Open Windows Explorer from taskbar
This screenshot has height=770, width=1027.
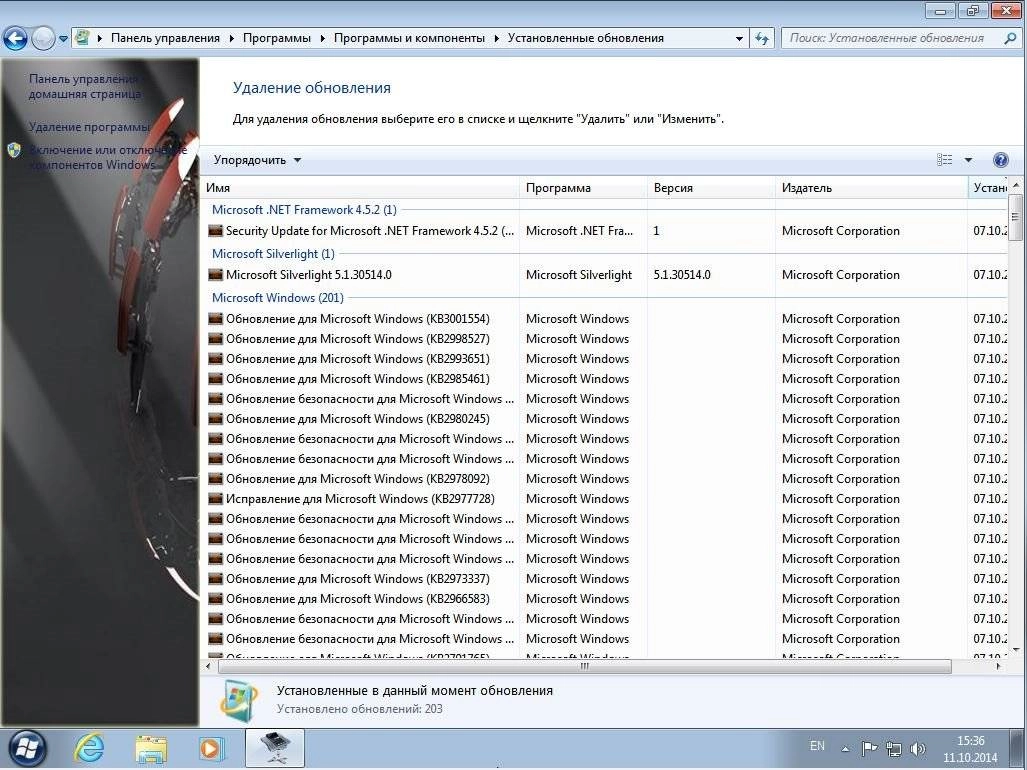tap(151, 748)
